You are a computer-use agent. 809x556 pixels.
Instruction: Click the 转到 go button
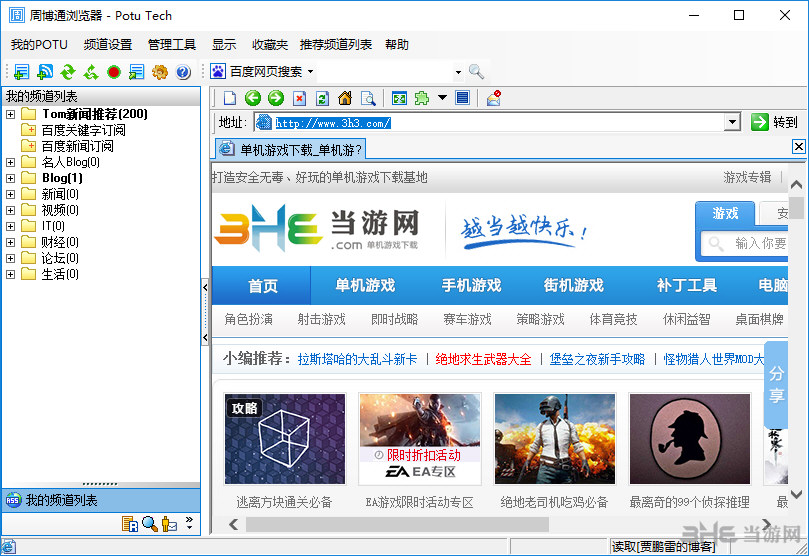[x=774, y=122]
